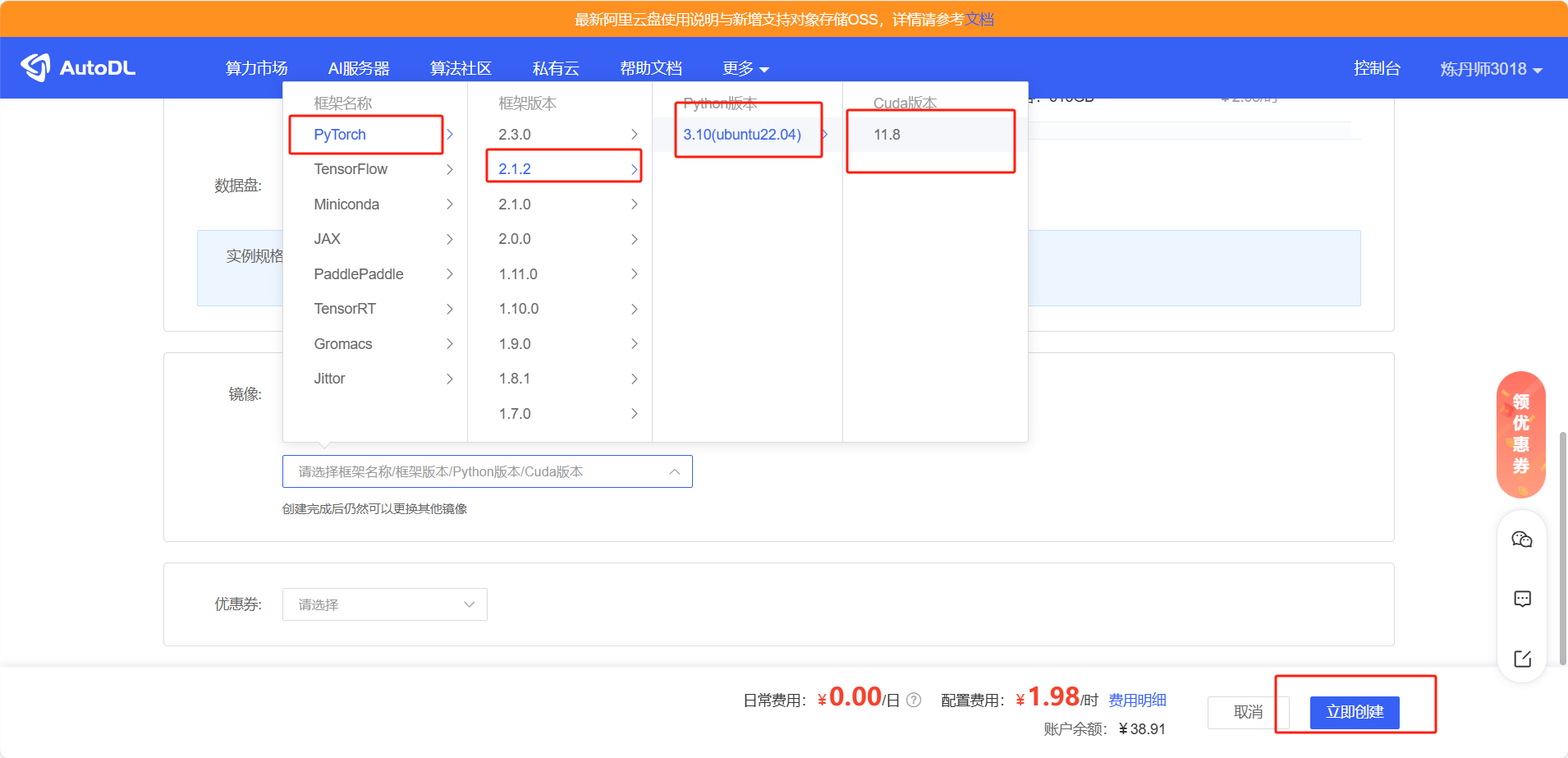Open the WeChat contact icon
This screenshot has width=1568, height=758.
(x=1522, y=540)
